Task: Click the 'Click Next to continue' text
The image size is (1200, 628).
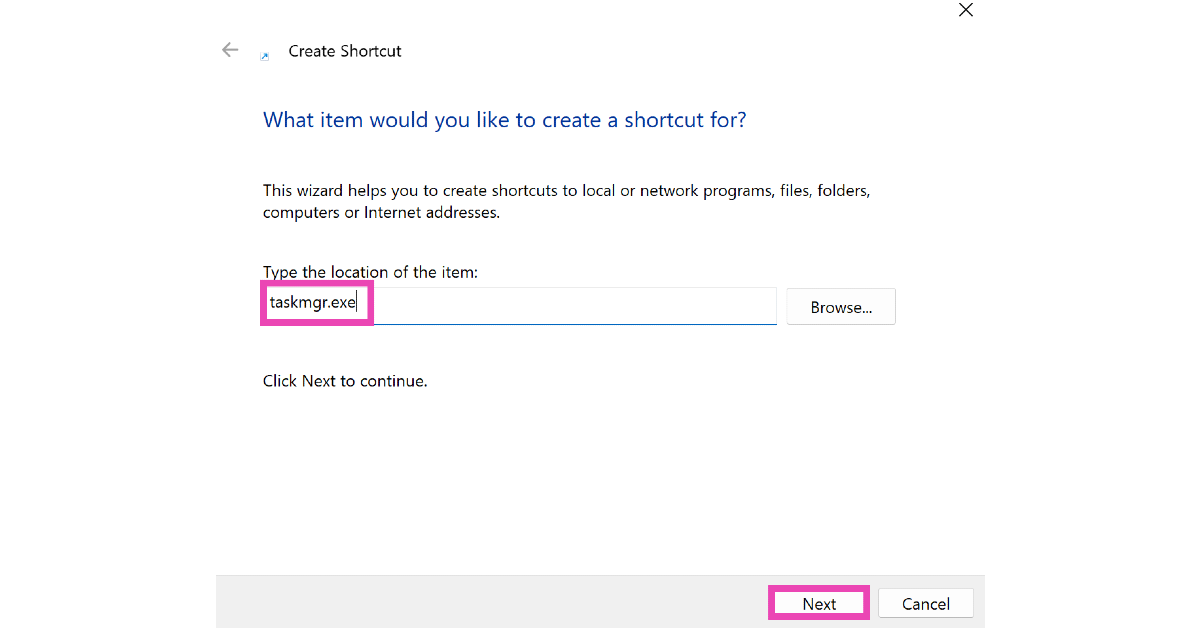Action: pyautogui.click(x=345, y=381)
